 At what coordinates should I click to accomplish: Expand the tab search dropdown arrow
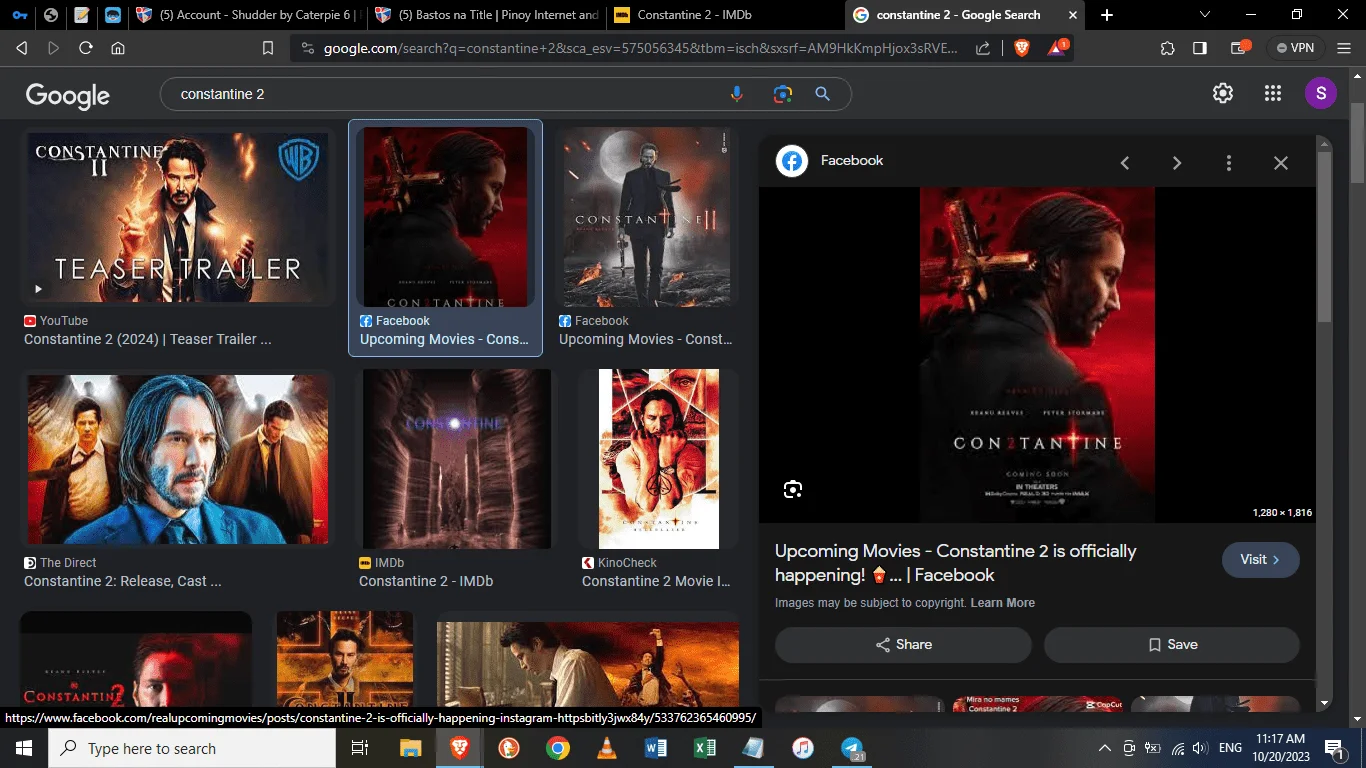(1204, 15)
